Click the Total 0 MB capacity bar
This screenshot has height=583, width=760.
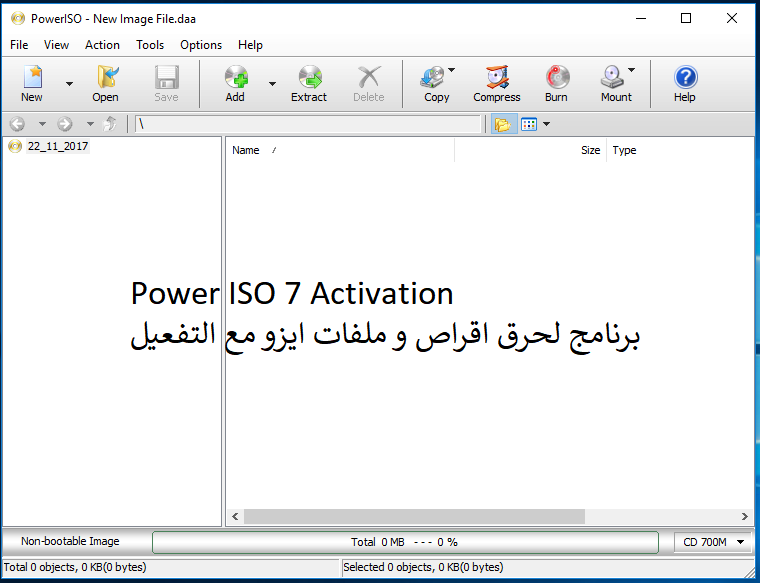click(x=405, y=542)
